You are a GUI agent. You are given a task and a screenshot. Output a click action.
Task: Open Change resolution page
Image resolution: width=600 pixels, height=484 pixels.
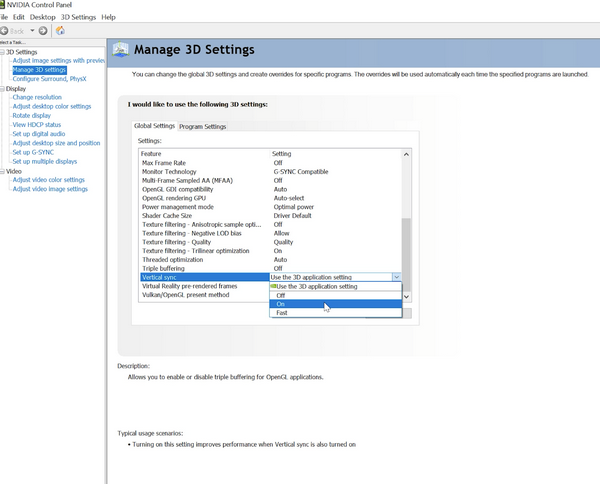coord(37,97)
